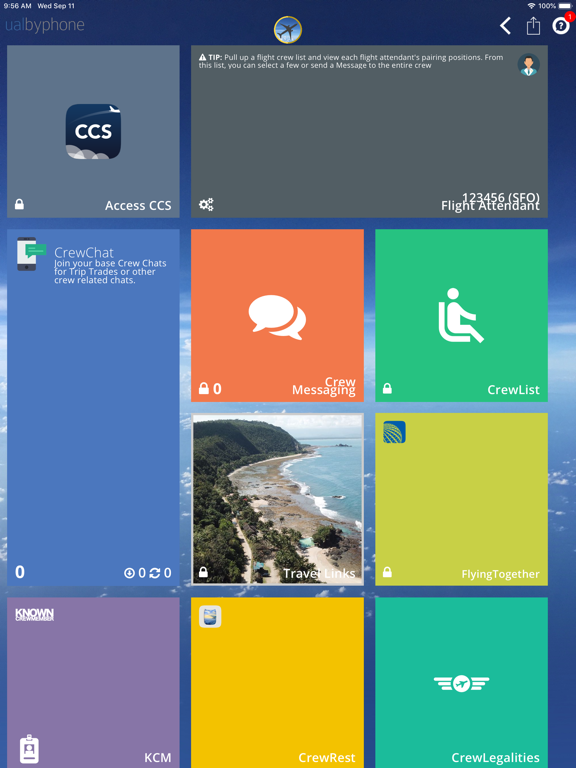Screen dimensions: 576x768
Task: Read the TIP message text
Action: (351, 61)
